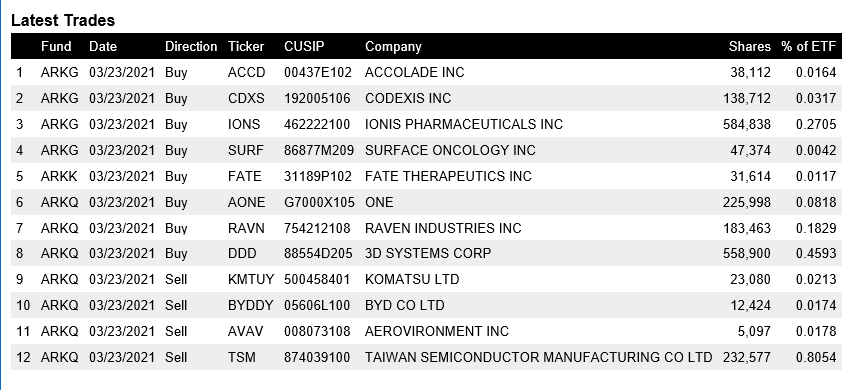Click RAVEN INDUSTRIES INC entry

click(x=443, y=228)
